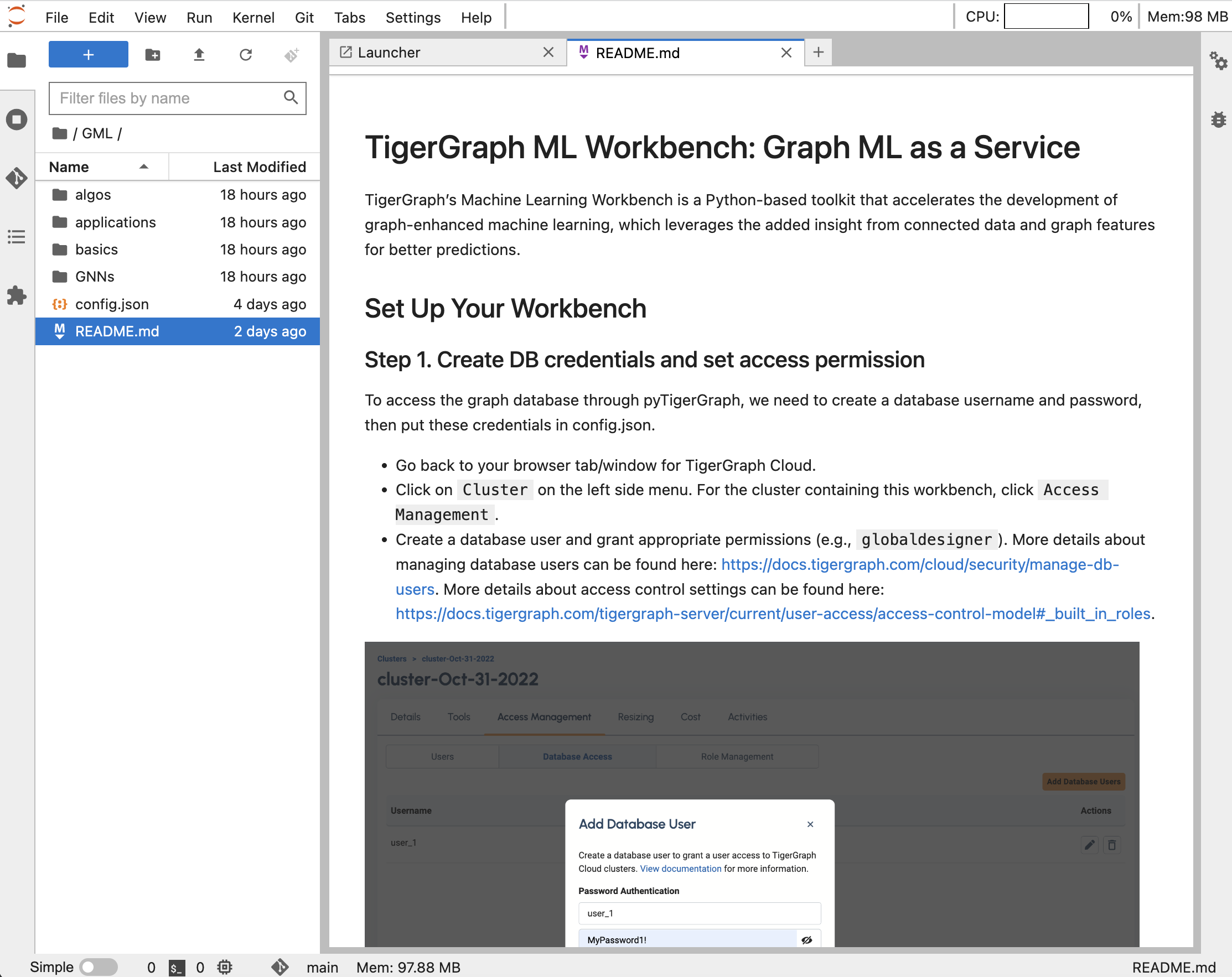Open the Kernel menu
Viewport: 1232px width, 977px height.
(253, 17)
